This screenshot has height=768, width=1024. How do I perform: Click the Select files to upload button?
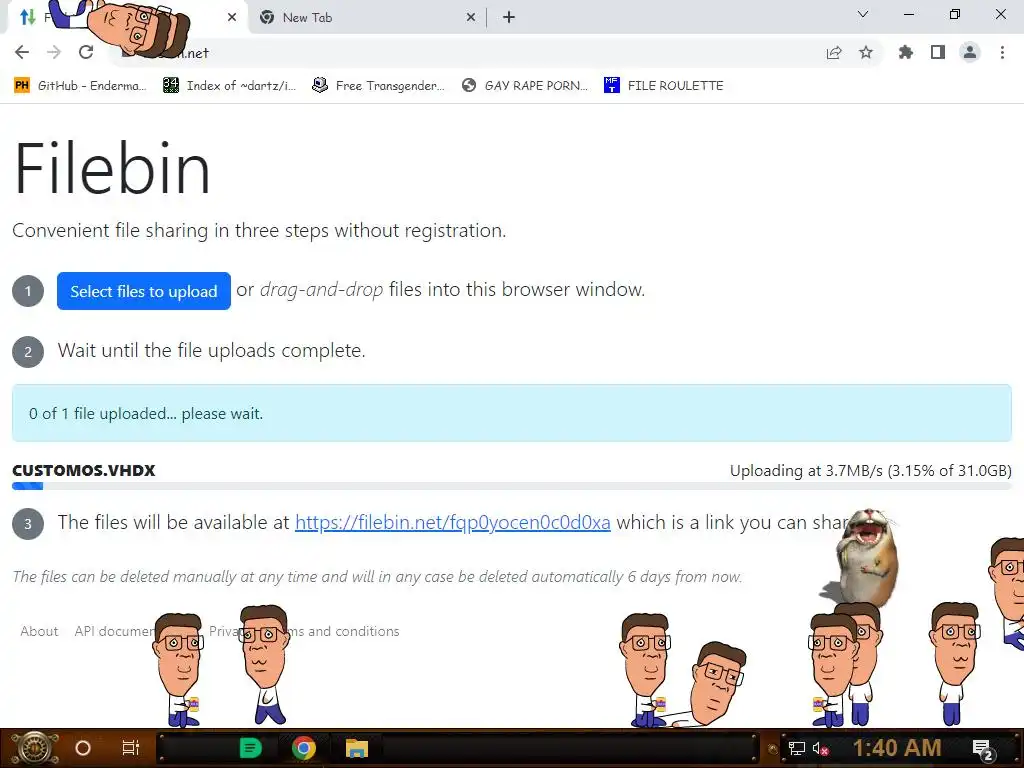[x=144, y=291]
